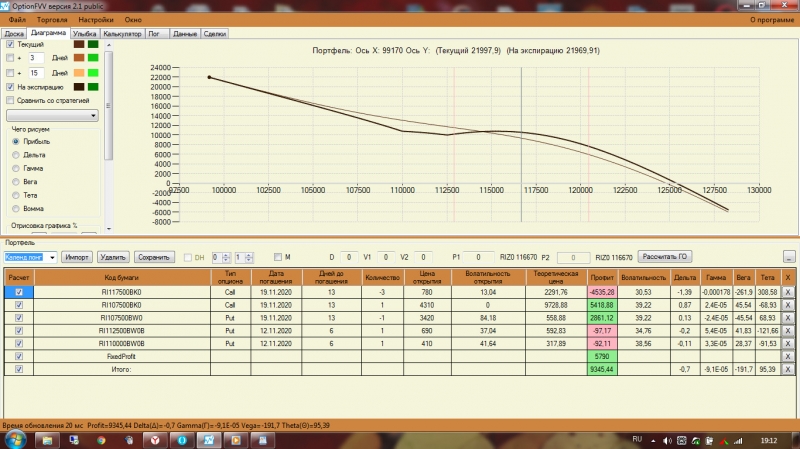The image size is (800, 449).
Task: Open the Календ лонг strategy dropdown
Action: click(52, 257)
